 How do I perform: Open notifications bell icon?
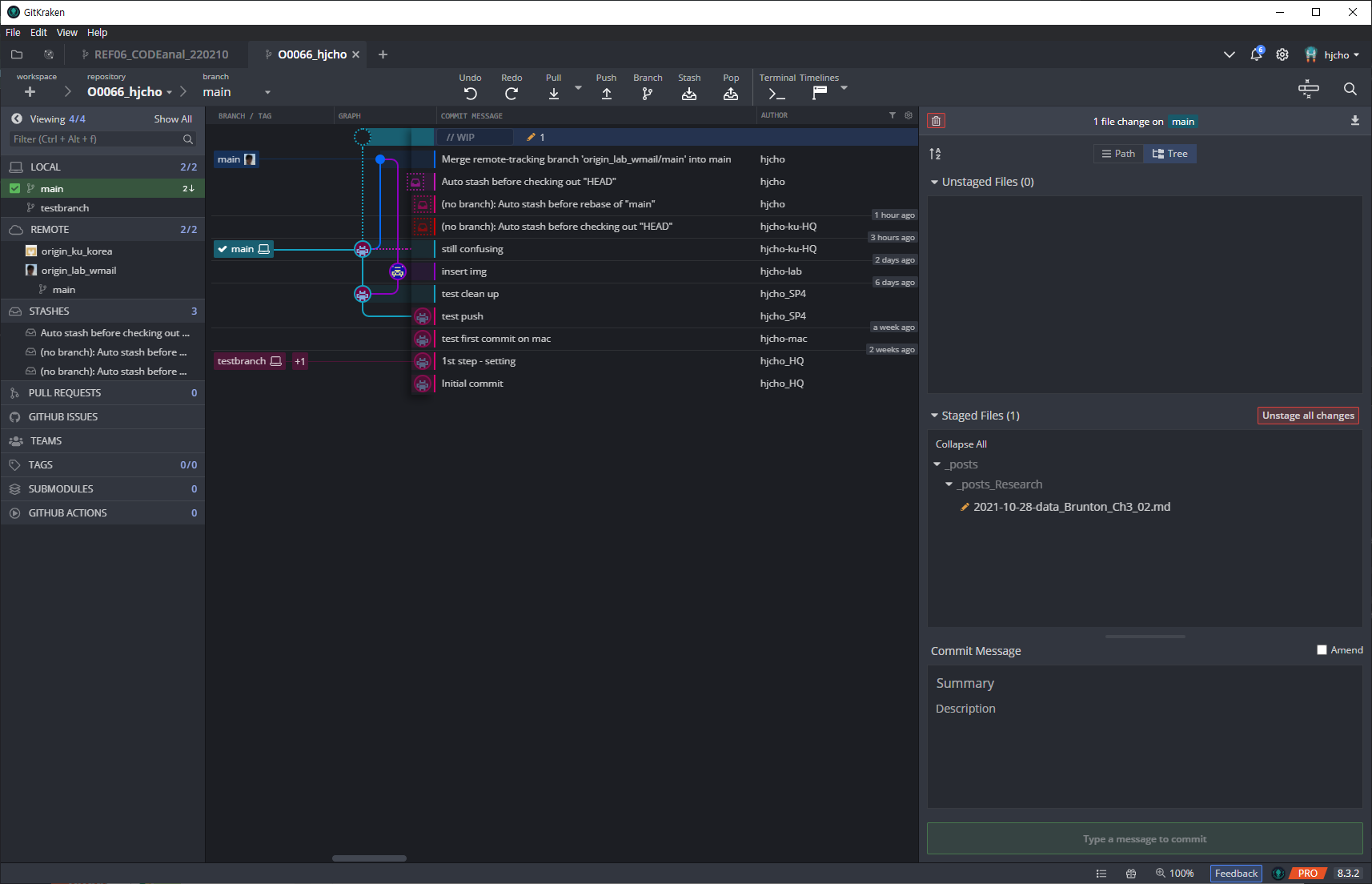[x=1256, y=54]
